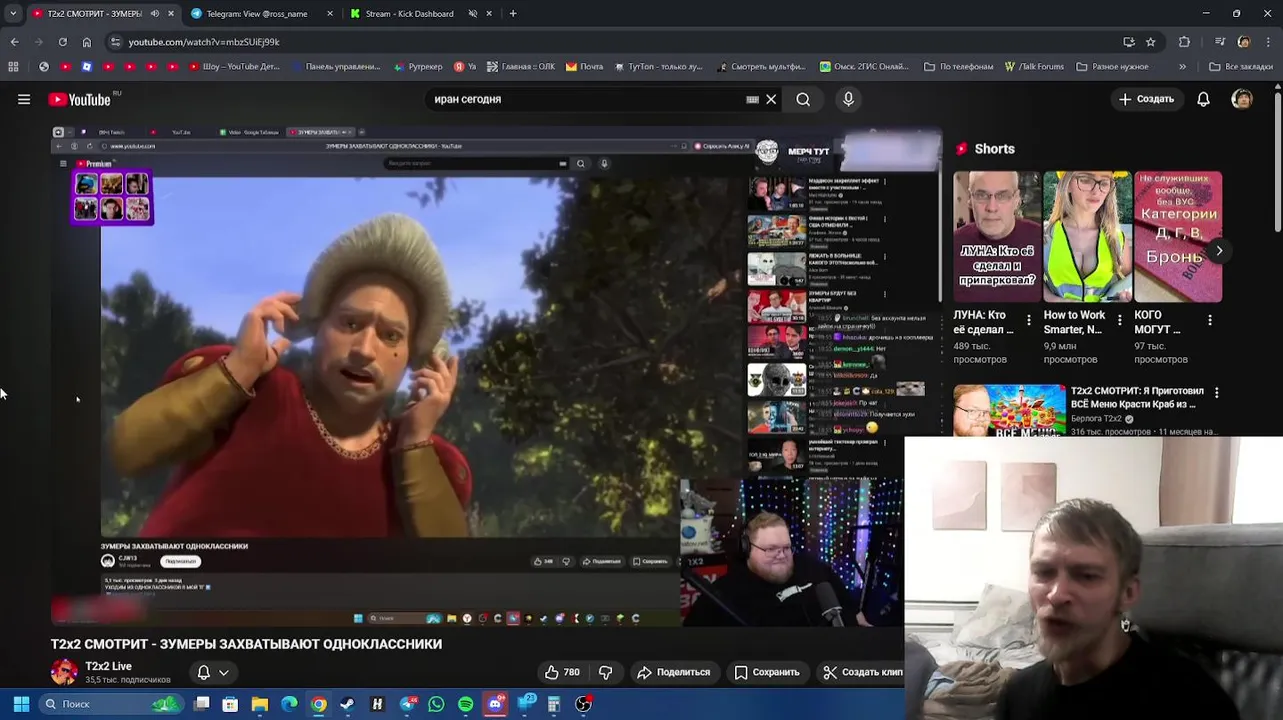The height and width of the screenshot is (720, 1283).
Task: Click the Создать клип button
Action: [x=862, y=672]
